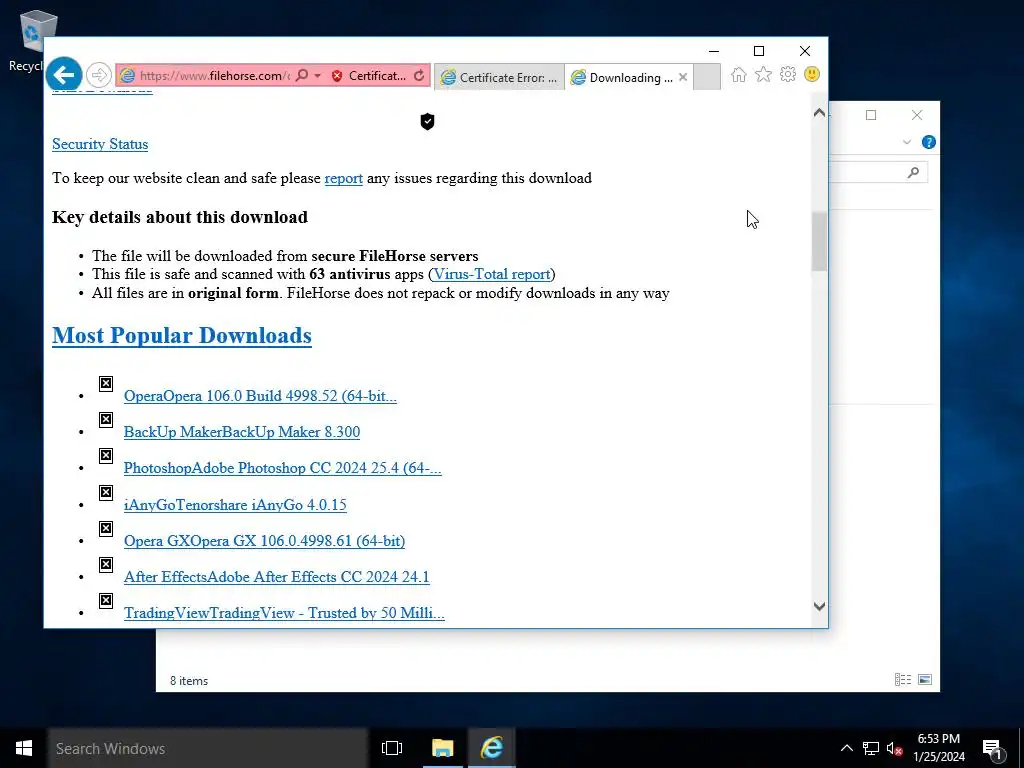Click broken image icon beside iAnyGo
Image resolution: width=1024 pixels, height=768 pixels.
click(x=106, y=493)
